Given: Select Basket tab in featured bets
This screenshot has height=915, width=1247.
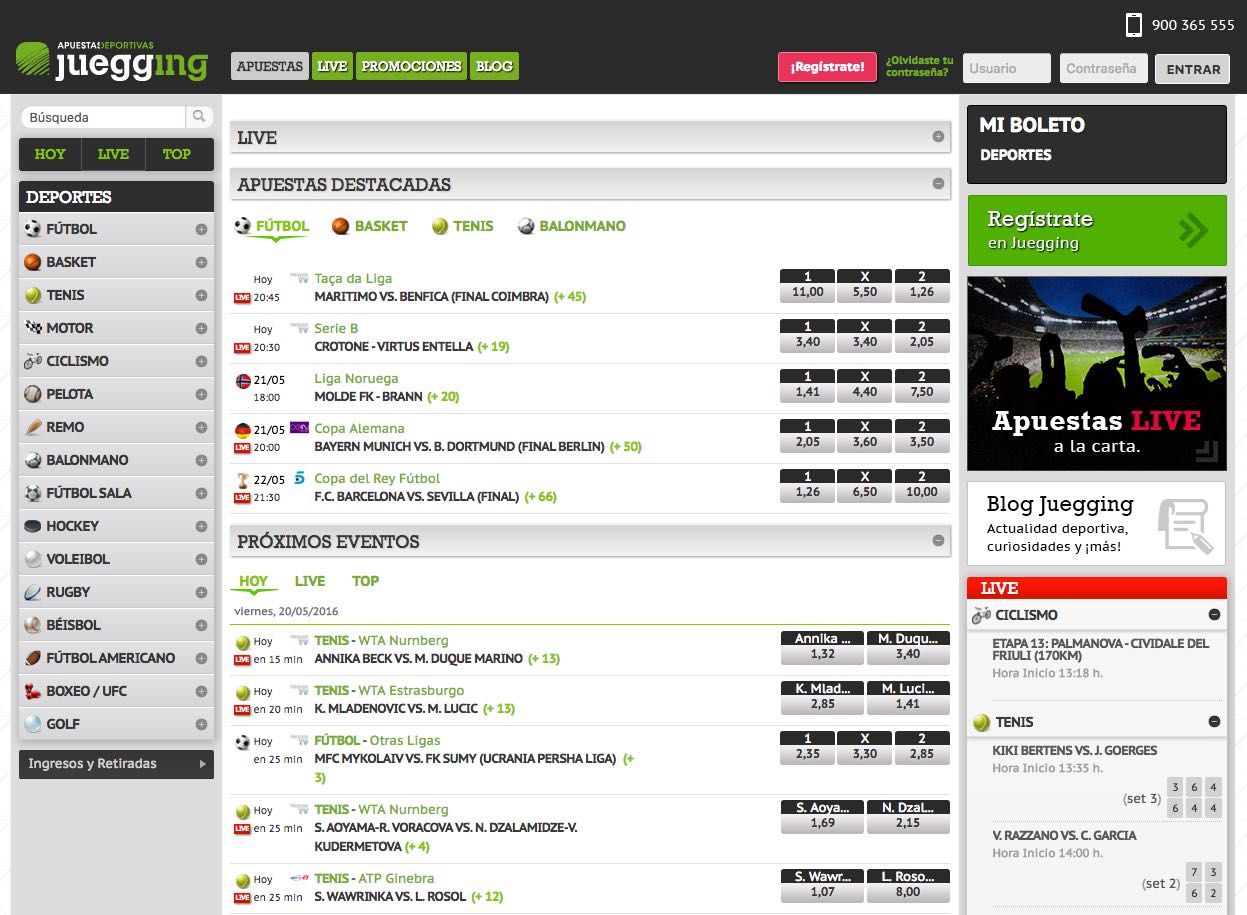Looking at the screenshot, I should [x=369, y=226].
